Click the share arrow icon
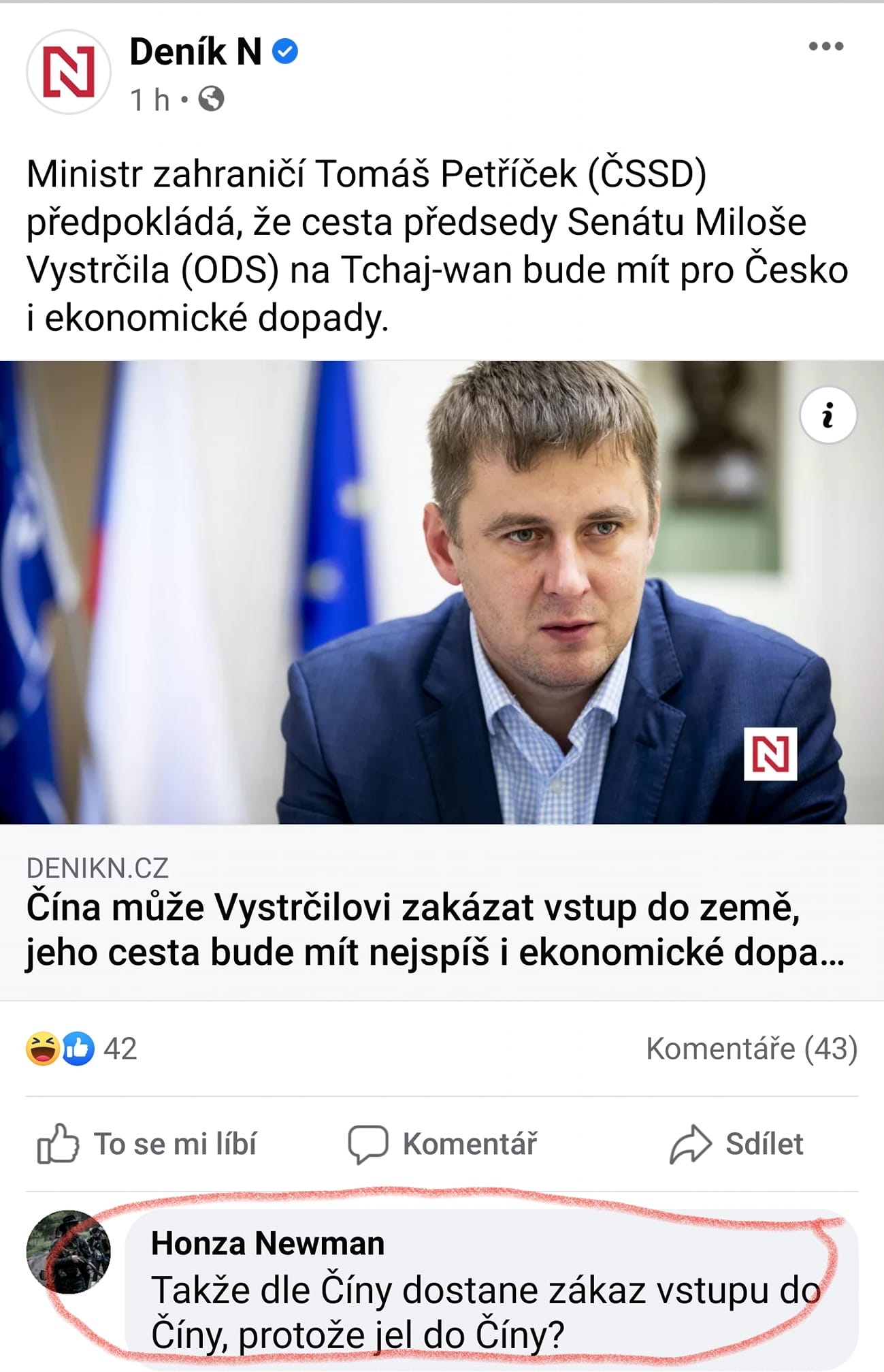Viewport: 884px width, 1372px height. [x=691, y=1144]
